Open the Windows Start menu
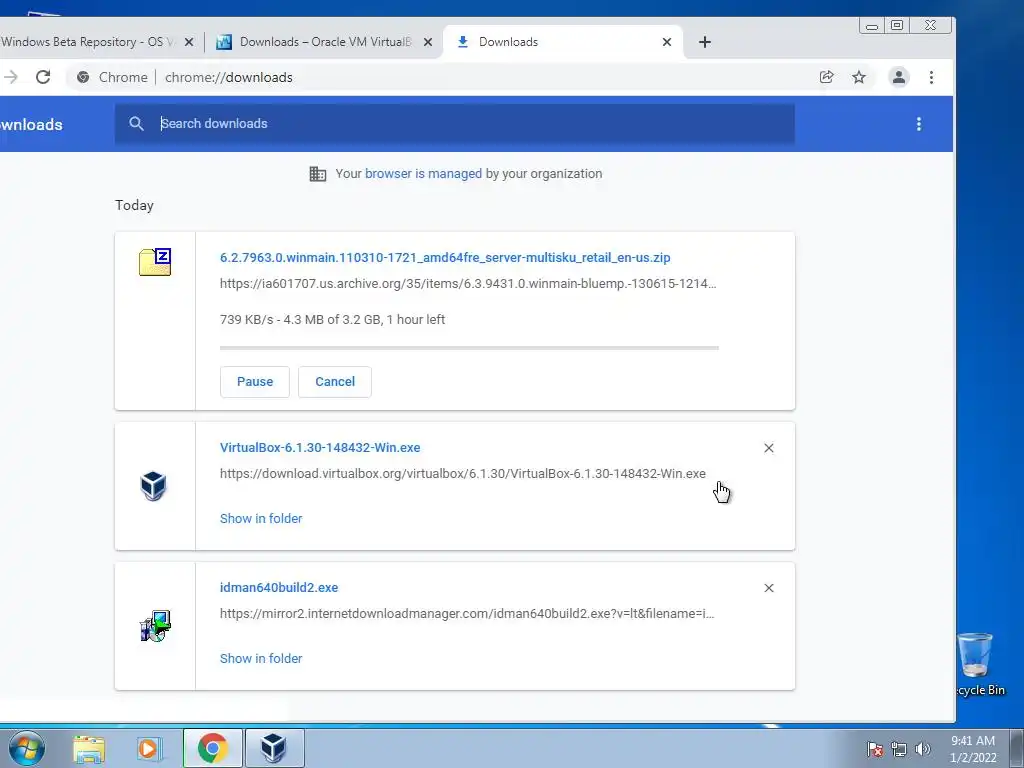 [x=27, y=748]
